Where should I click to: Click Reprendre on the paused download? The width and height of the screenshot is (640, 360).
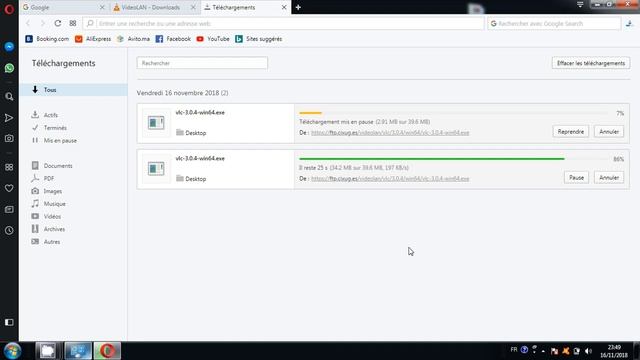(571, 131)
